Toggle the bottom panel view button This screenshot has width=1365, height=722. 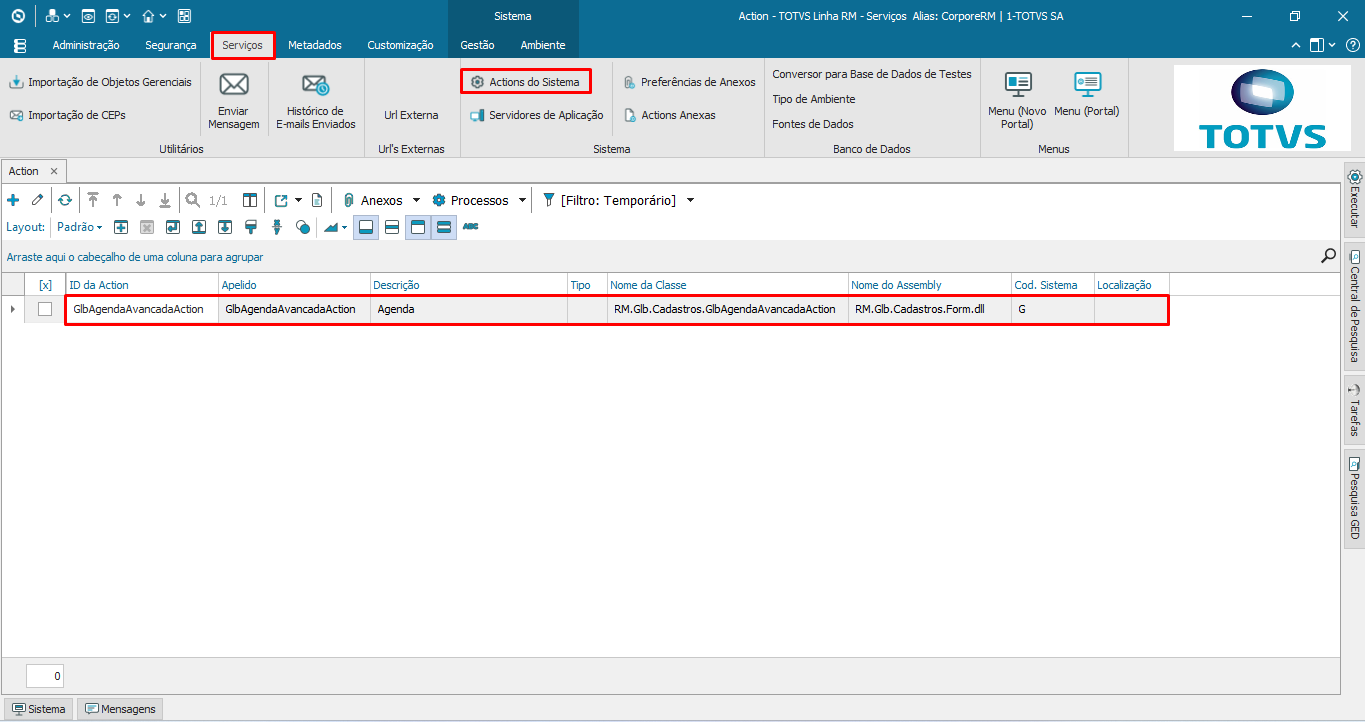coord(366,227)
